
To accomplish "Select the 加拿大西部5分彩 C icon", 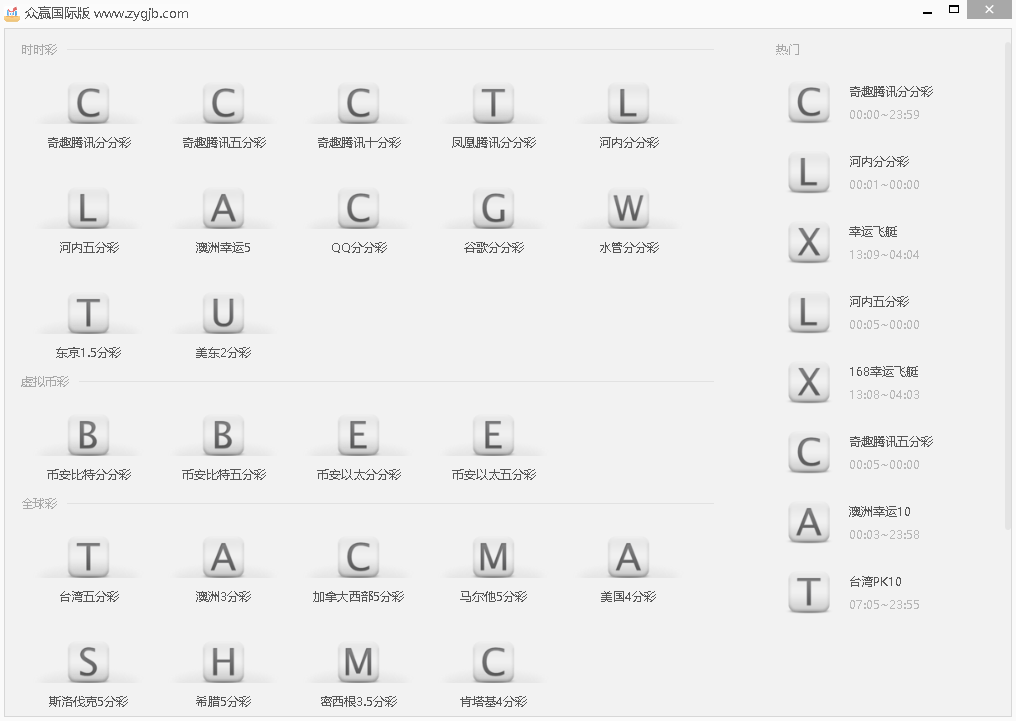I will [x=358, y=558].
